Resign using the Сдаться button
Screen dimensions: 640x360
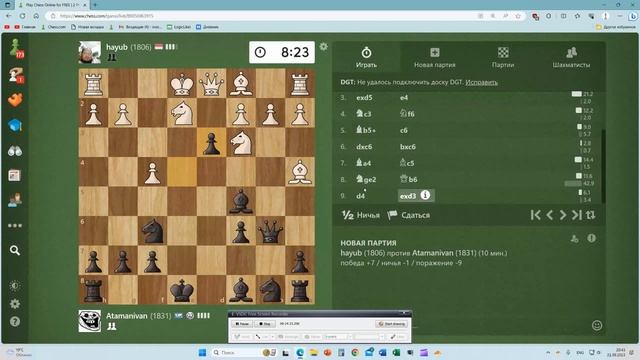[409, 215]
